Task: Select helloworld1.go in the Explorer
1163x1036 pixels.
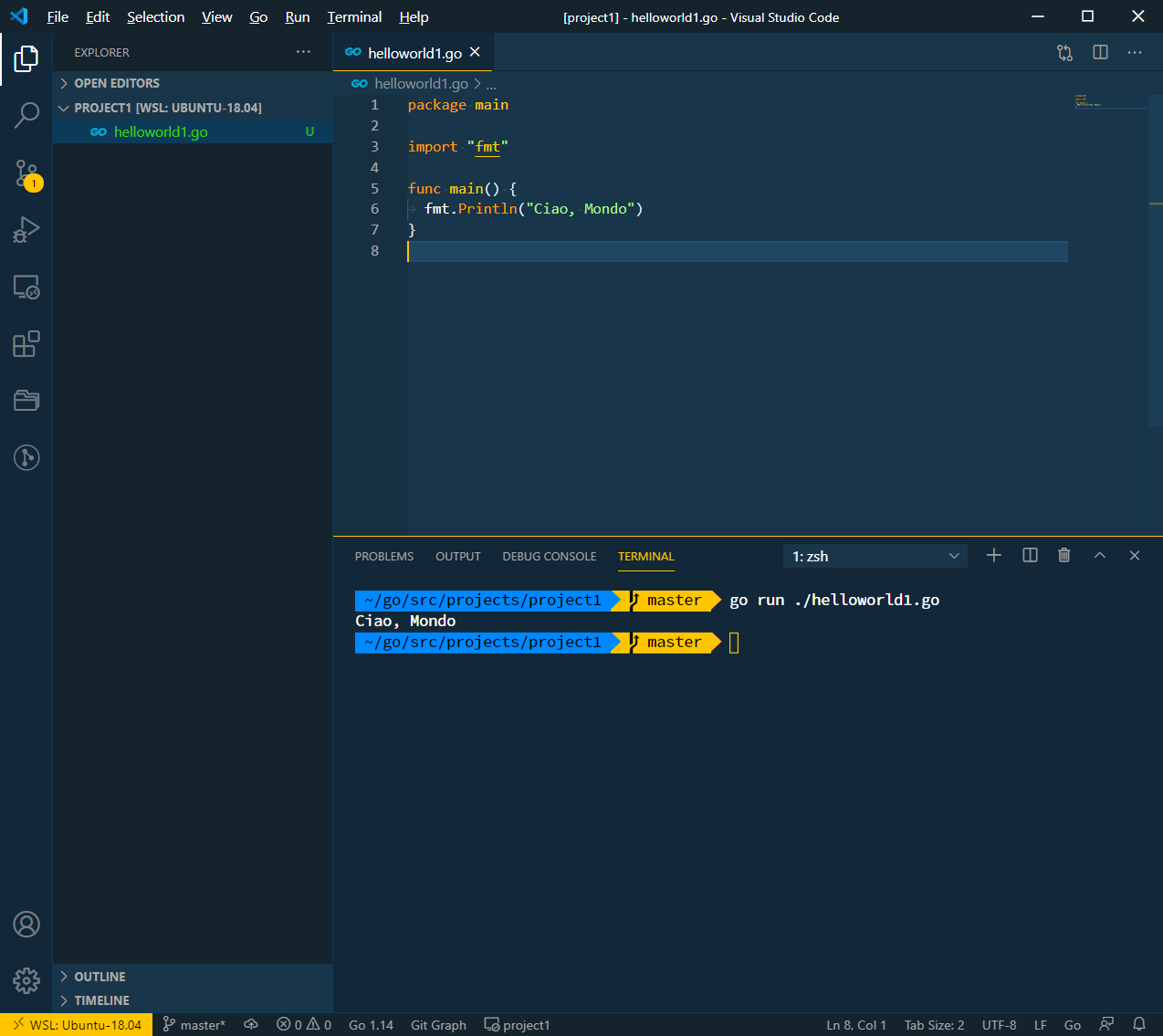Action: click(x=162, y=131)
